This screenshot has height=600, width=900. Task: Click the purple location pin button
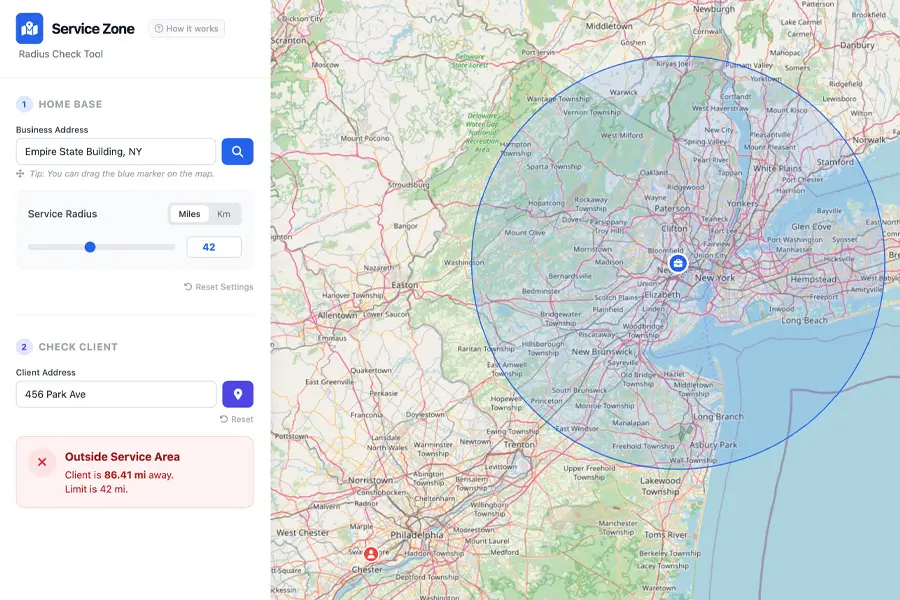237,394
